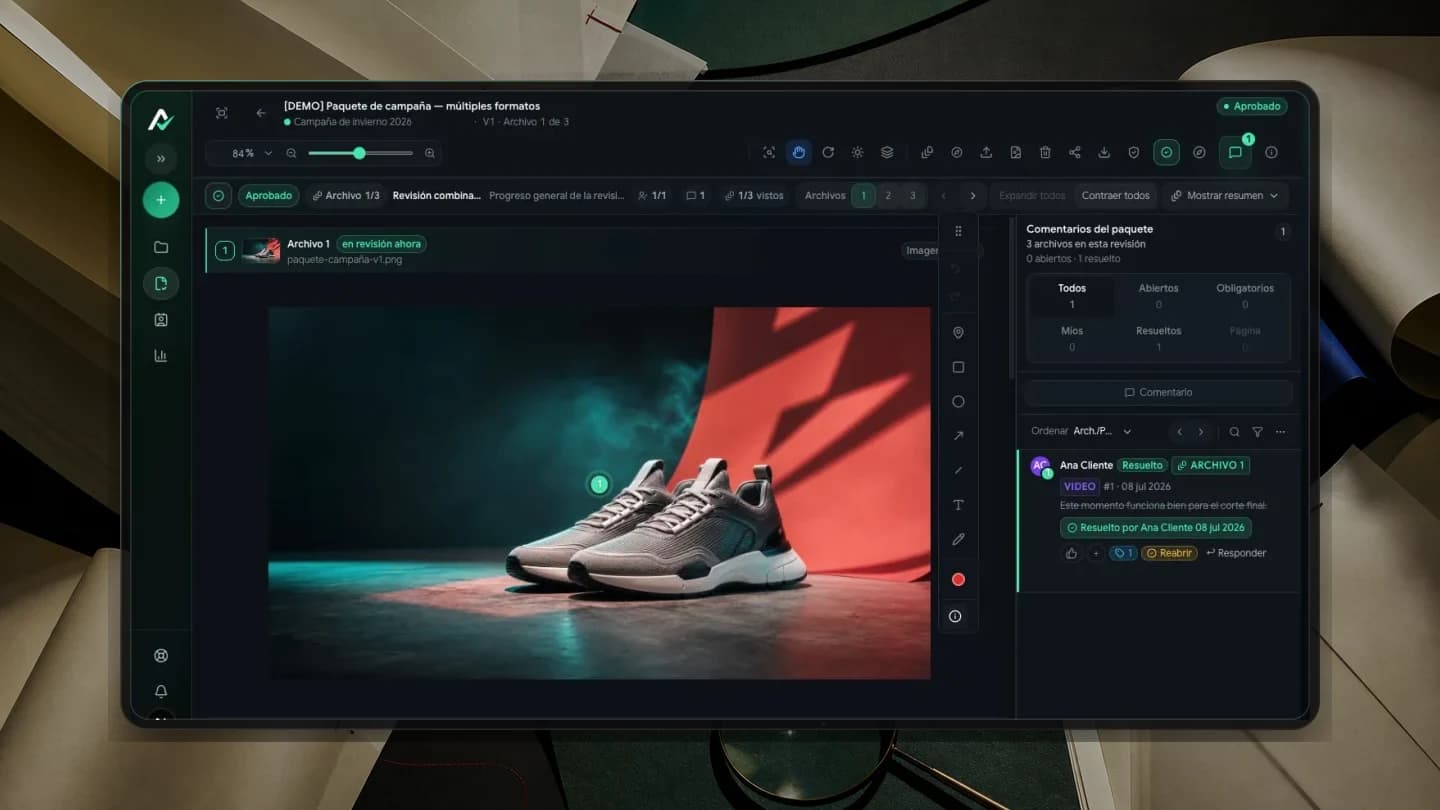Screen dimensions: 1440x810
Task: Click the shield check icon
Action: (x=1134, y=153)
